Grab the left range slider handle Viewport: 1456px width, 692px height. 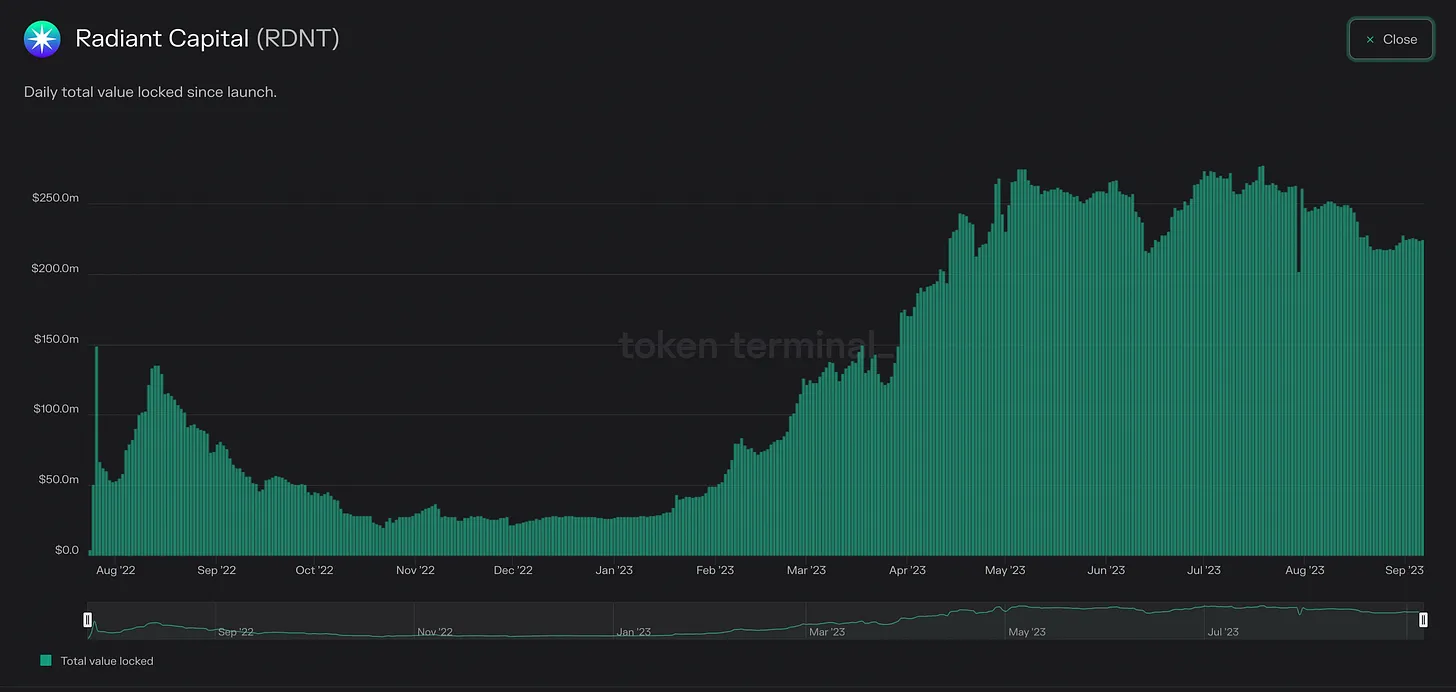pos(87,620)
